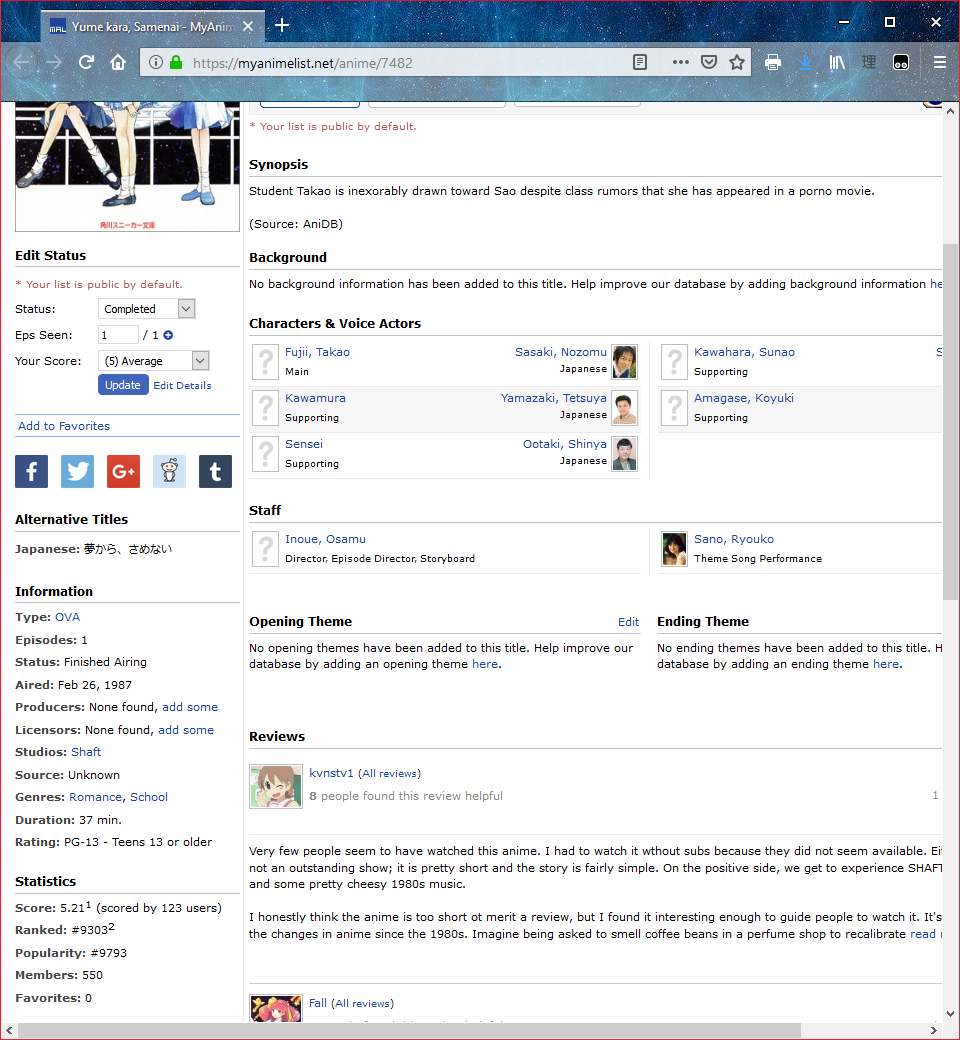The width and height of the screenshot is (960, 1040).
Task: Click the Eps Seen input field
Action: 118,336
